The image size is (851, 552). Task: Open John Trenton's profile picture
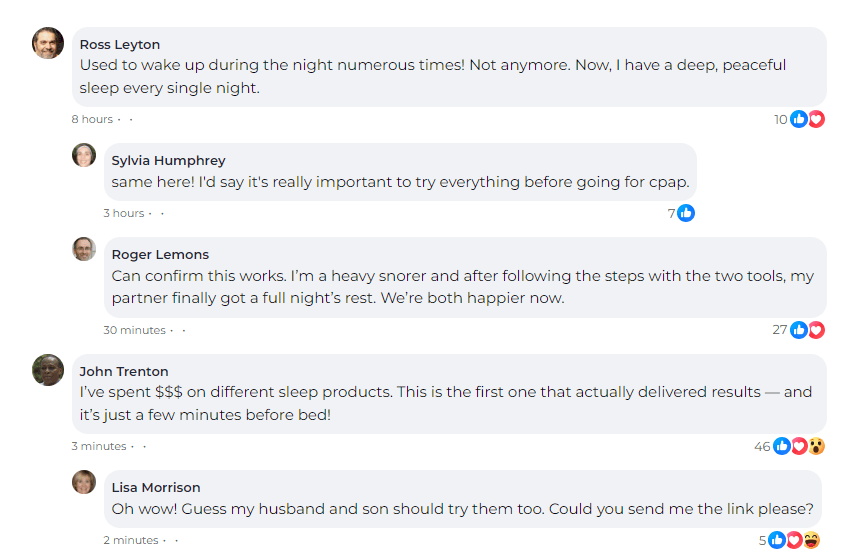[48, 370]
